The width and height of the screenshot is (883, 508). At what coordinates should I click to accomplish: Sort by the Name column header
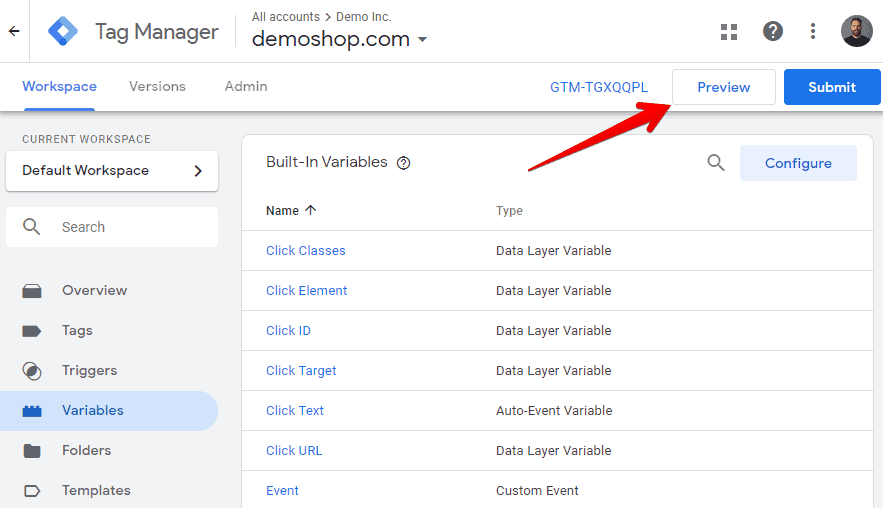click(282, 211)
